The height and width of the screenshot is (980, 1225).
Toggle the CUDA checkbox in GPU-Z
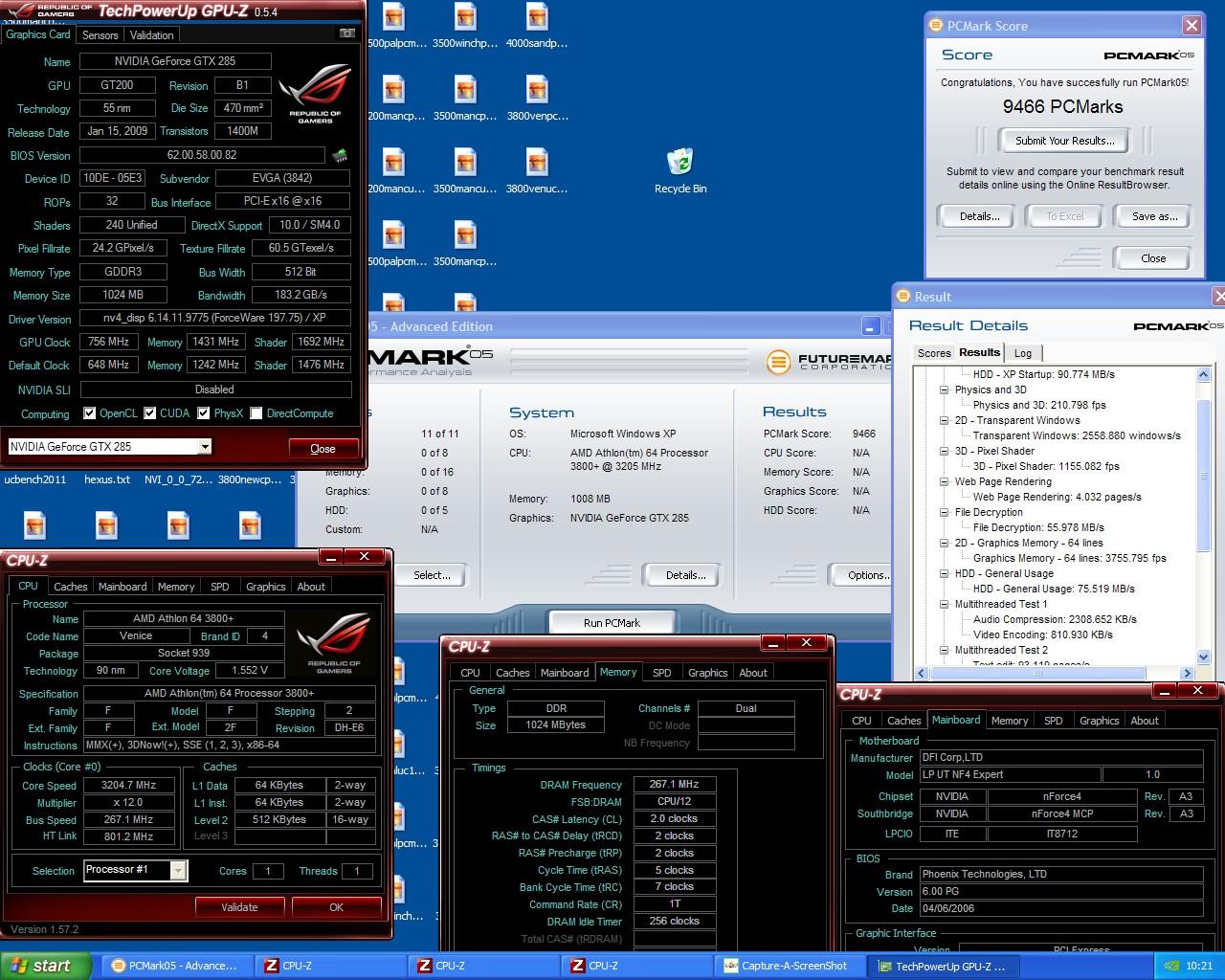pyautogui.click(x=149, y=413)
